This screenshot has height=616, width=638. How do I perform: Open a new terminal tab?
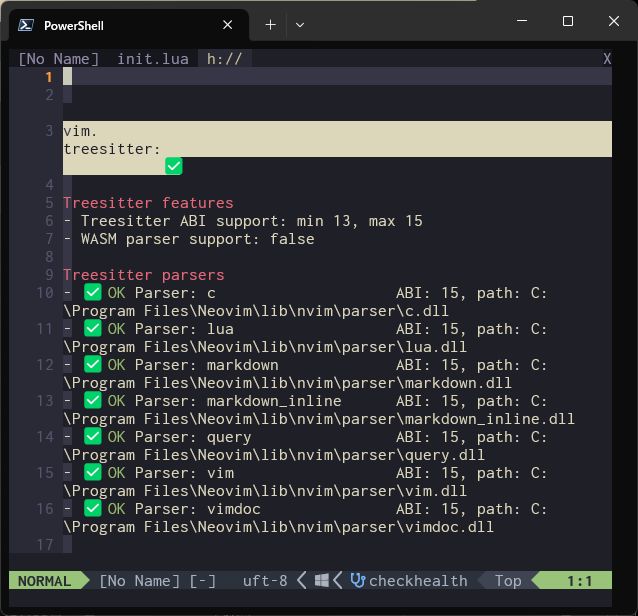click(270, 25)
